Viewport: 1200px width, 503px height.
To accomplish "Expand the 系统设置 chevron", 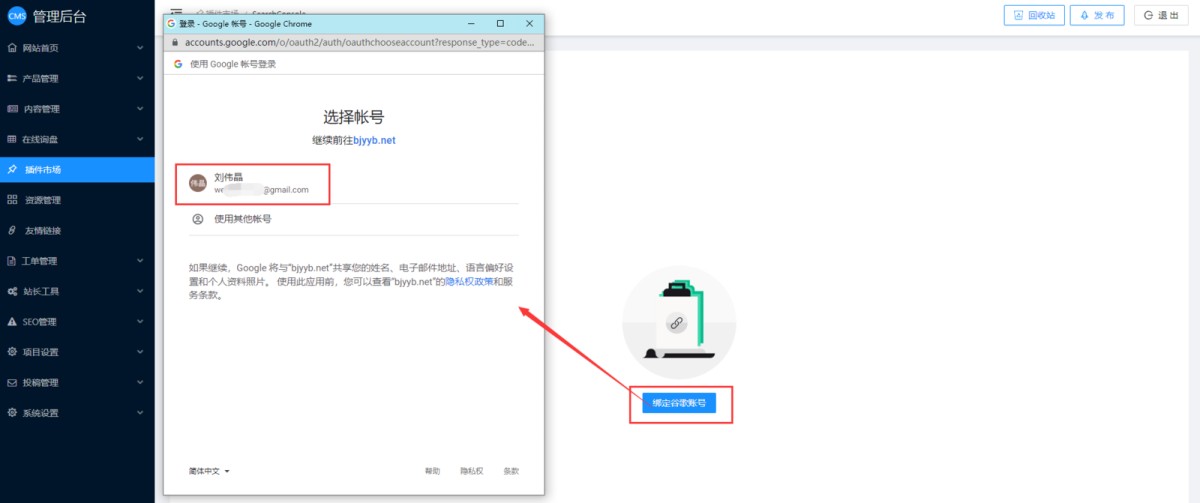I will [141, 413].
